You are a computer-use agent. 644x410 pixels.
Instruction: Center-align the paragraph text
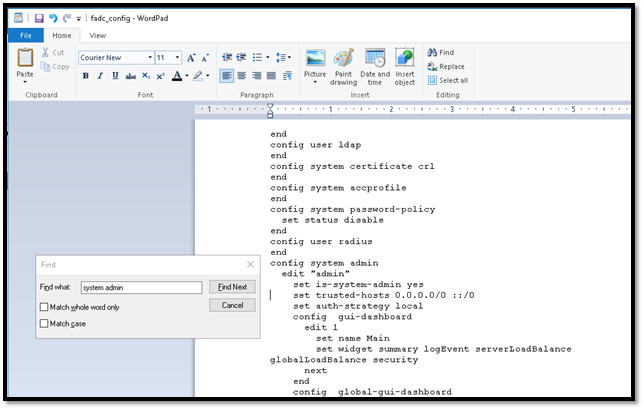click(242, 76)
